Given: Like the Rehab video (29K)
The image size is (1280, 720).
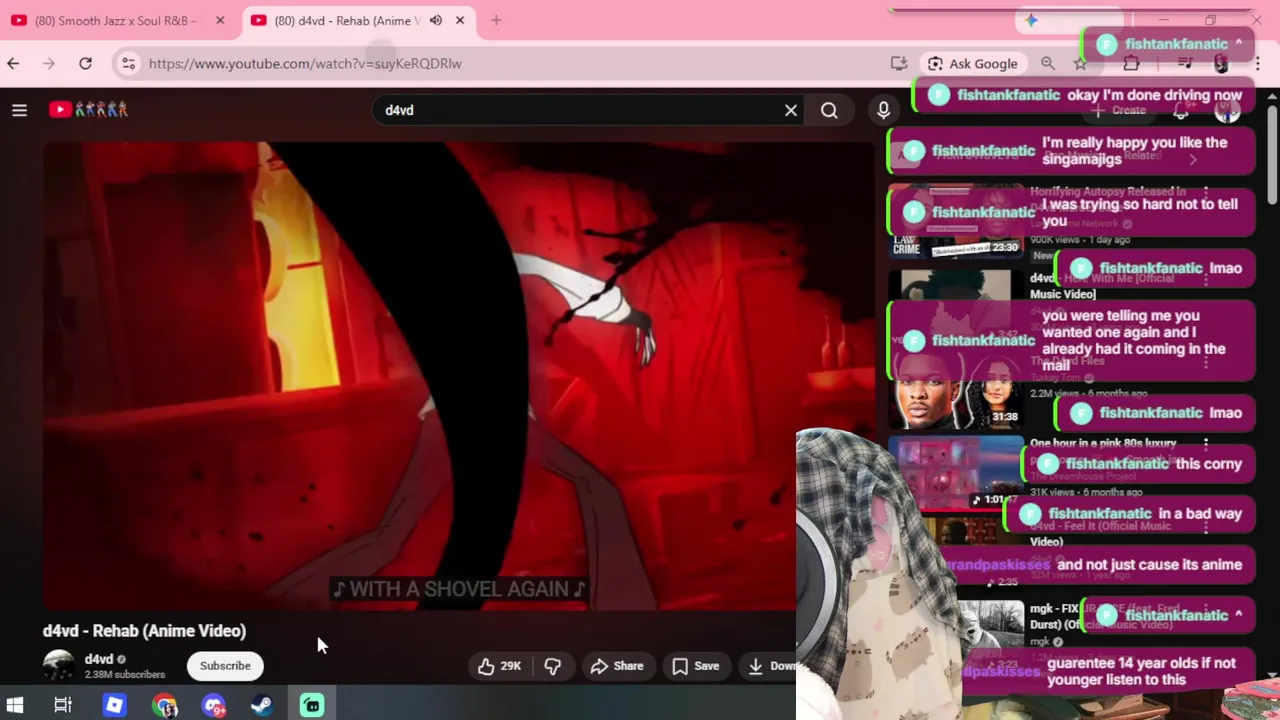Looking at the screenshot, I should pyautogui.click(x=499, y=666).
